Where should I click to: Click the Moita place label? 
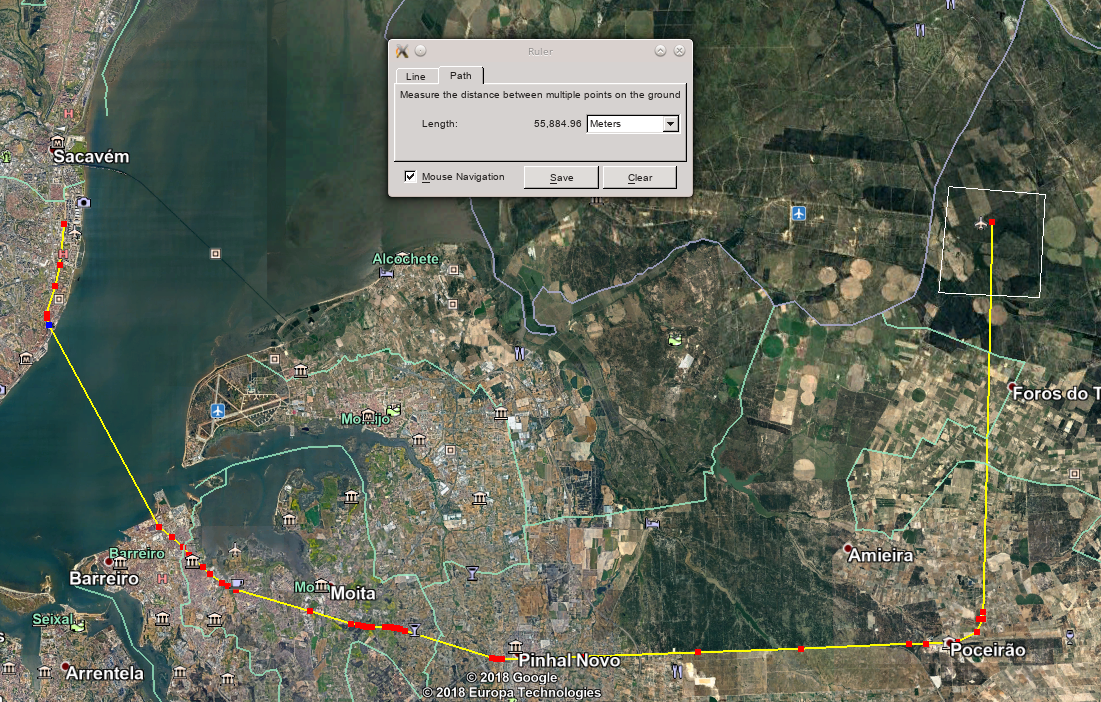[352, 593]
